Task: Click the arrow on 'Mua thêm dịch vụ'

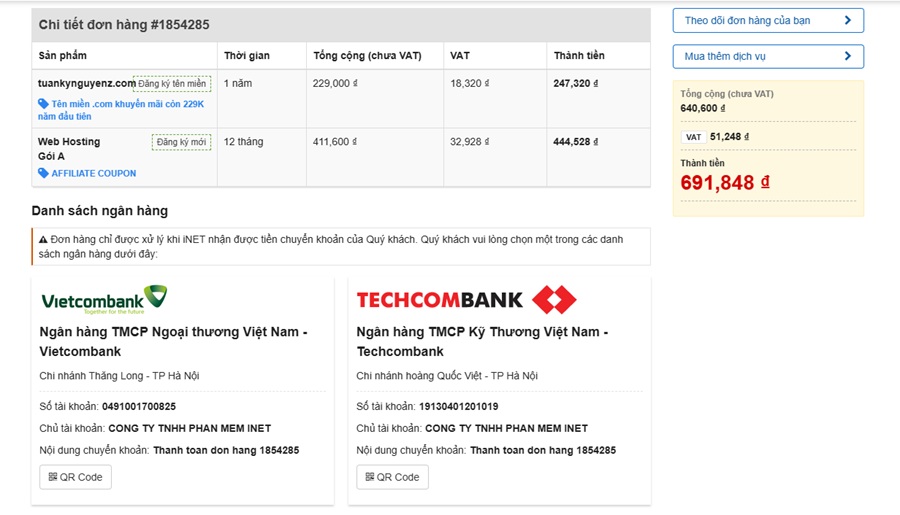Action: [848, 57]
